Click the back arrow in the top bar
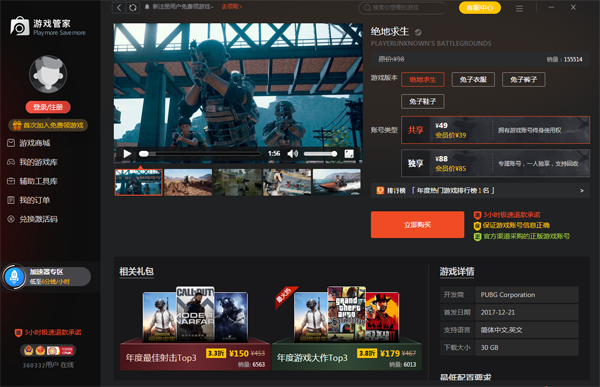 click(x=119, y=7)
